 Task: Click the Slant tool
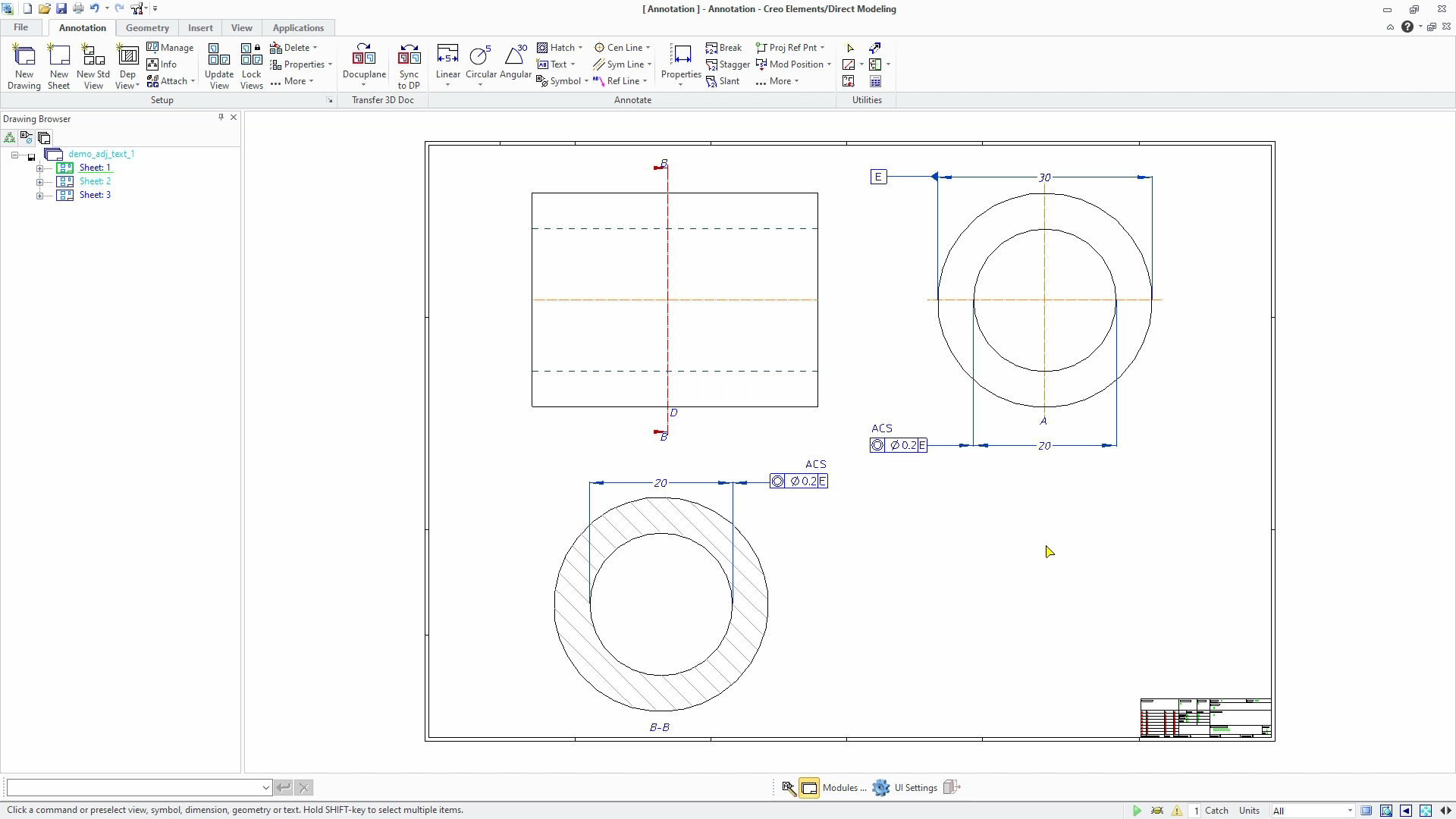(x=722, y=81)
